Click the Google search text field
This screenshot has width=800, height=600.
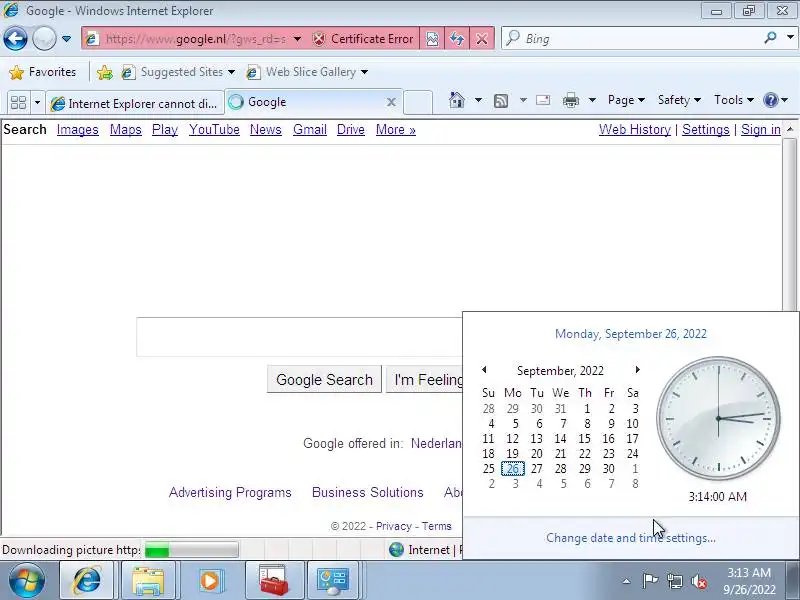[x=299, y=337]
